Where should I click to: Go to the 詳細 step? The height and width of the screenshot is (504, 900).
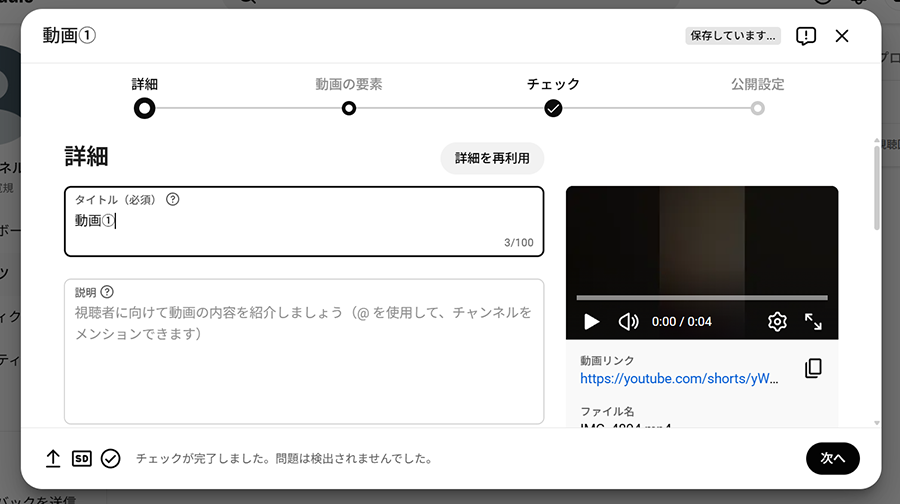point(145,108)
